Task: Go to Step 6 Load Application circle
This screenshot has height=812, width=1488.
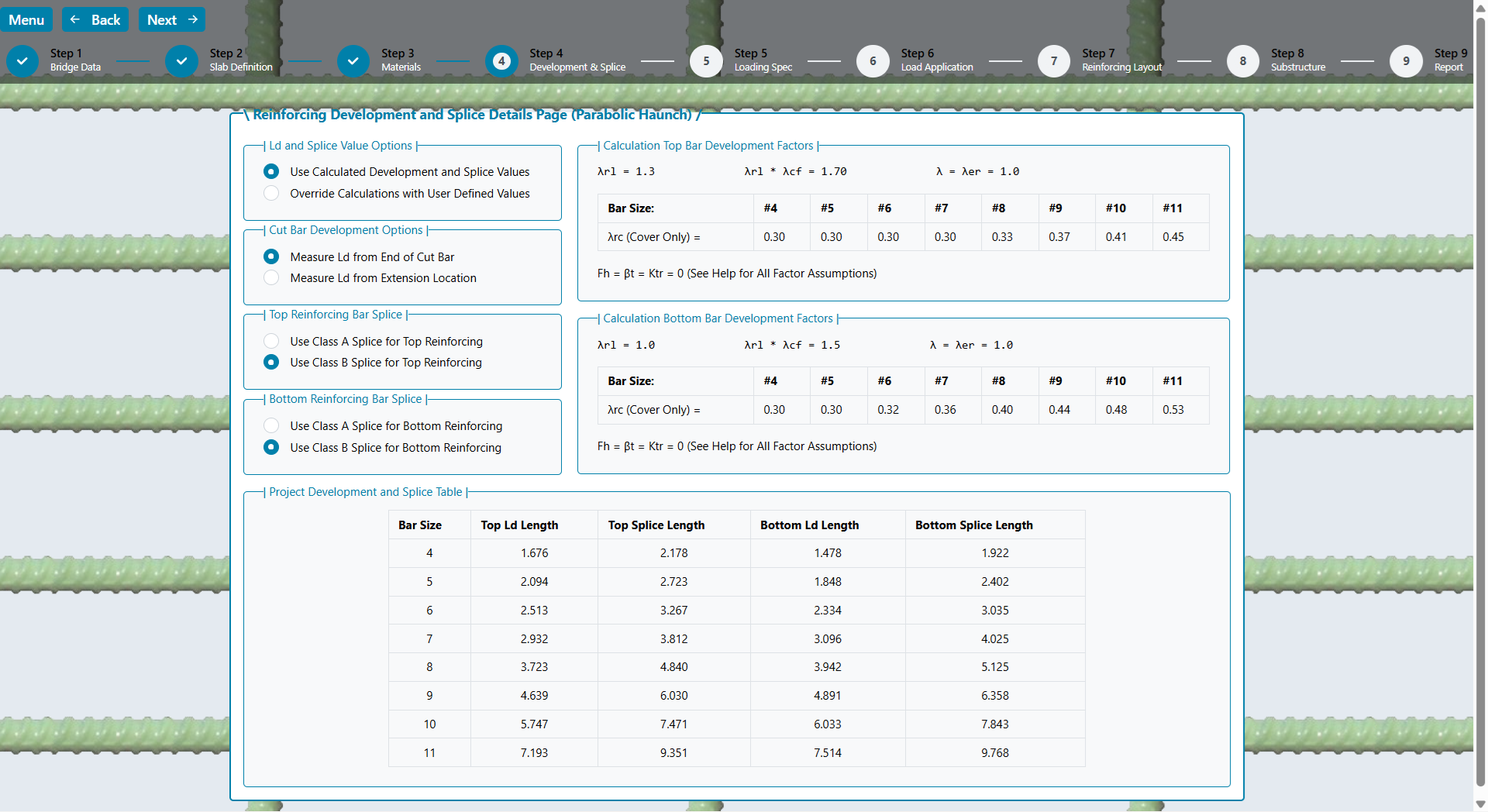Action: coord(873,61)
